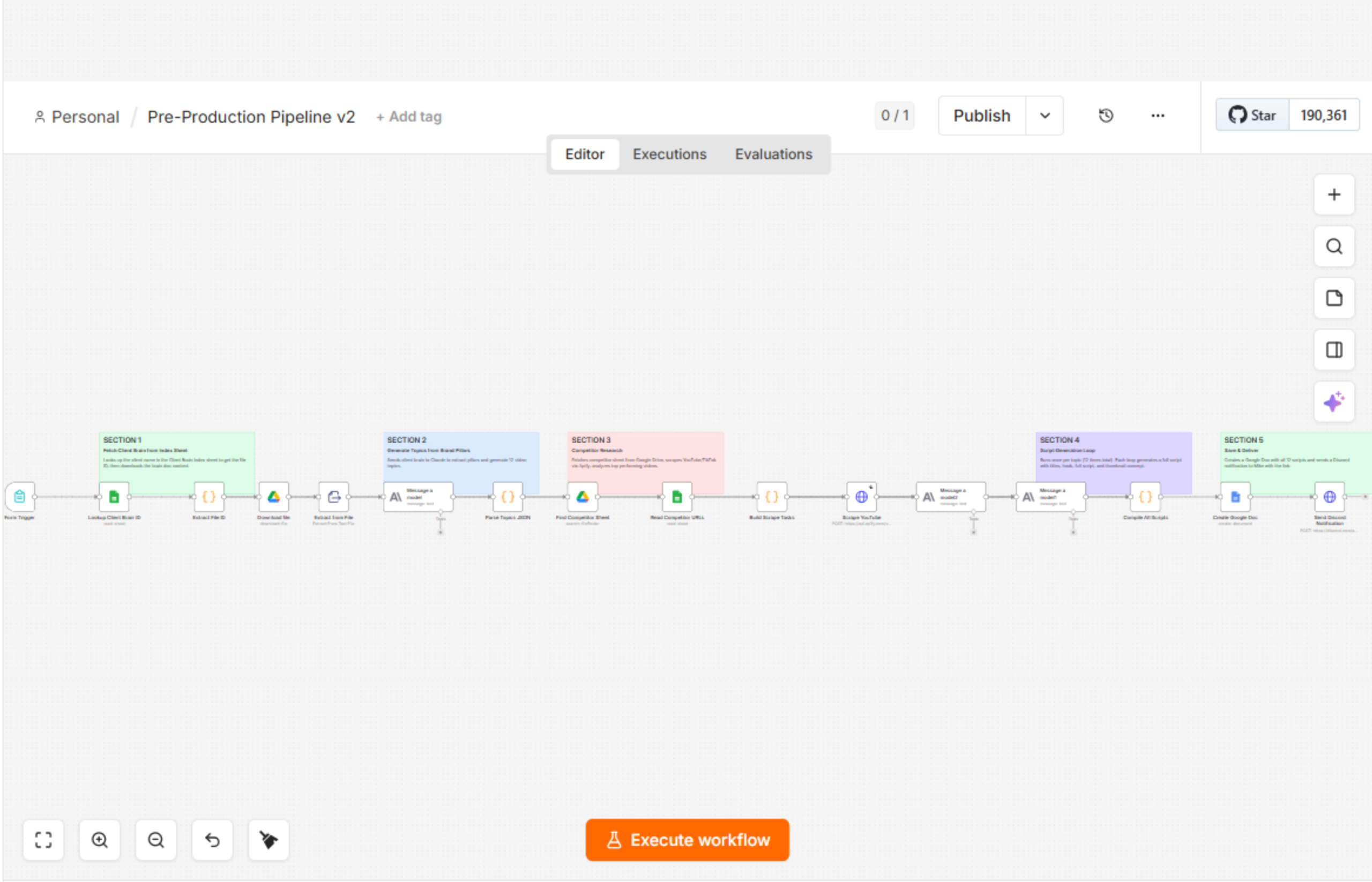Switch to the Editor tab
The height and width of the screenshot is (882, 1372).
585,154
